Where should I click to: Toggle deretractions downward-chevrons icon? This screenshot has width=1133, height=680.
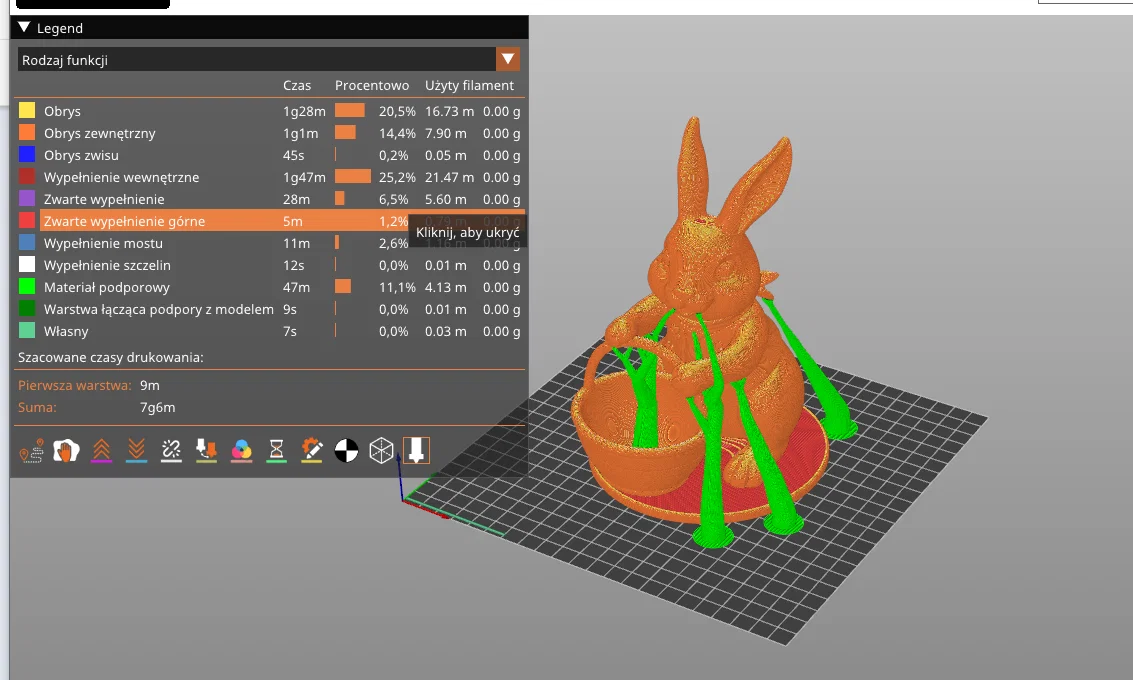136,451
